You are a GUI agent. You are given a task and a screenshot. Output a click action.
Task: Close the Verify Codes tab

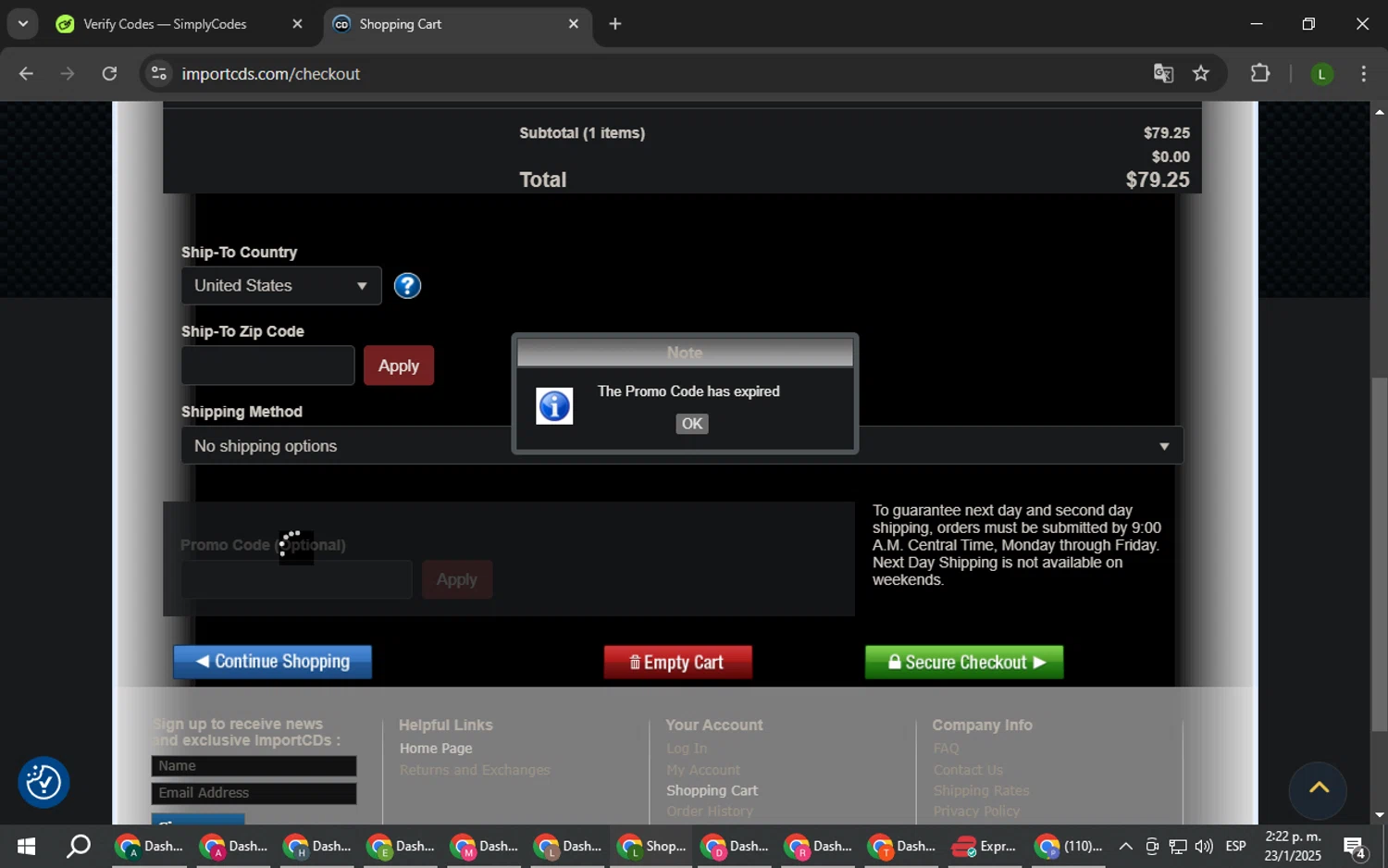(297, 24)
